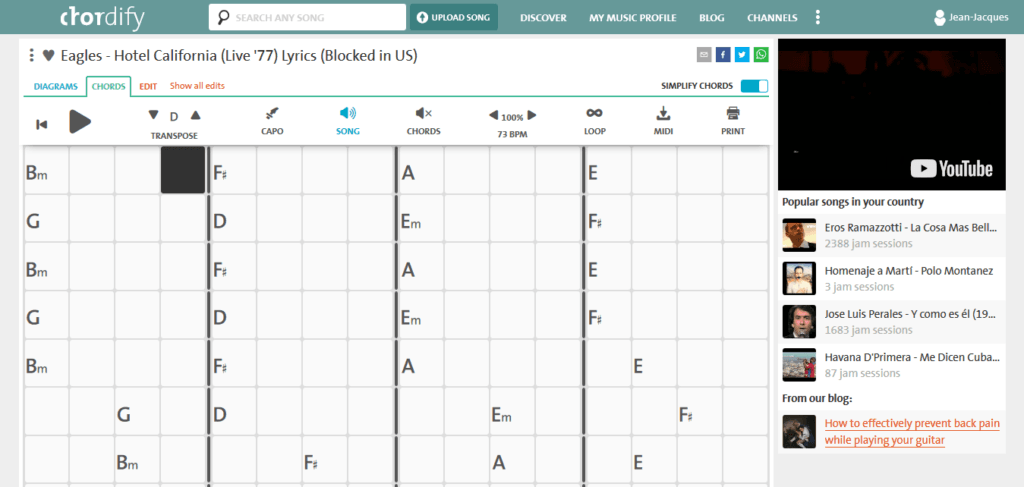Open Havana D'Primera - Me Dicen Cuba... link

912,357
